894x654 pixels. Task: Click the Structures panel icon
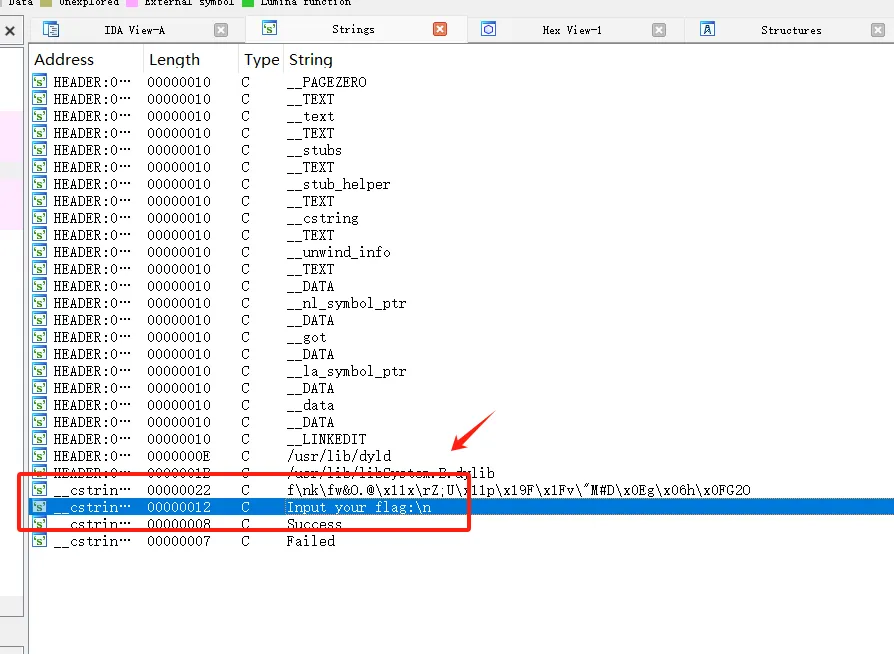tap(707, 29)
